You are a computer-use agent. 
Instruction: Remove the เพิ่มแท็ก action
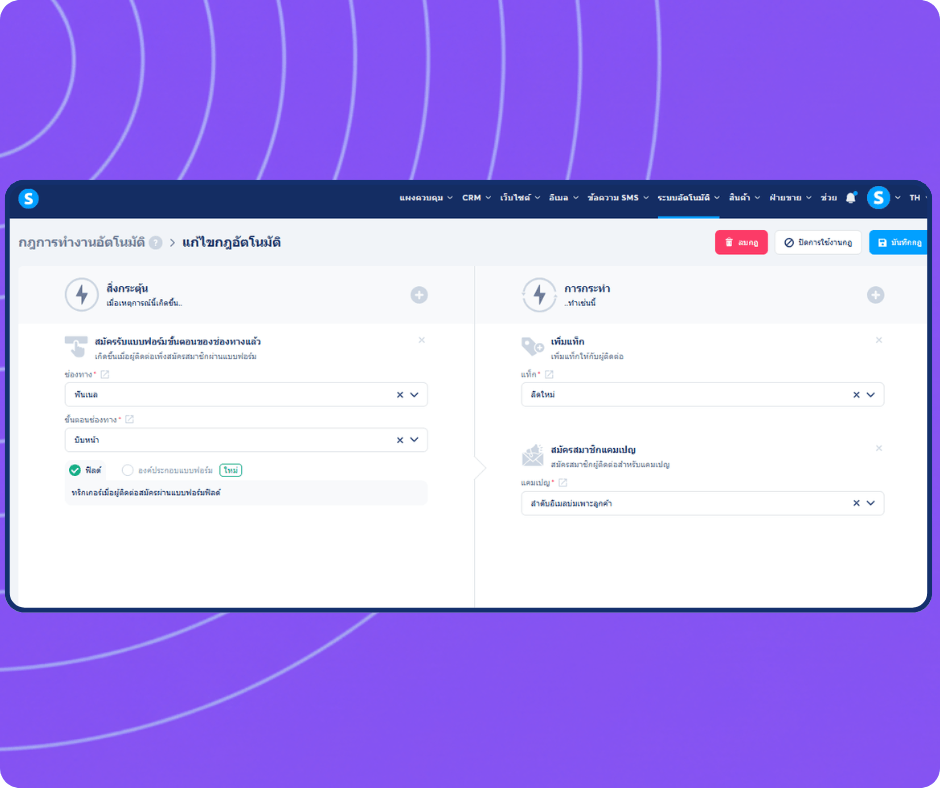[x=879, y=340]
